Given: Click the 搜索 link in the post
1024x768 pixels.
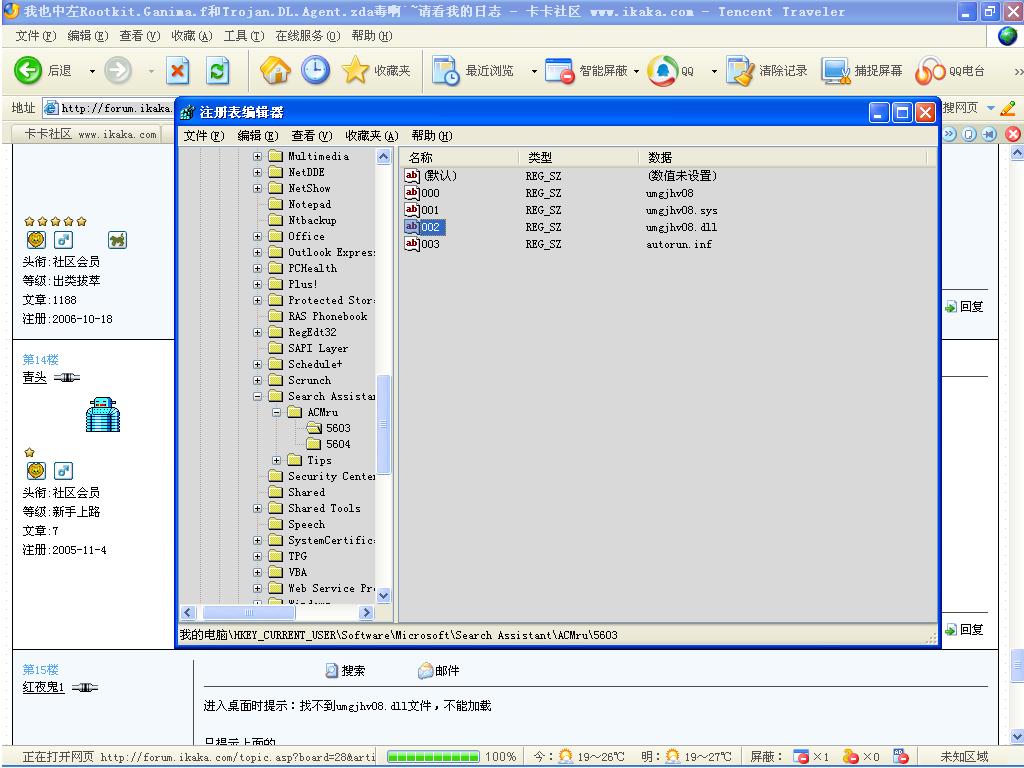Looking at the screenshot, I should (352, 671).
